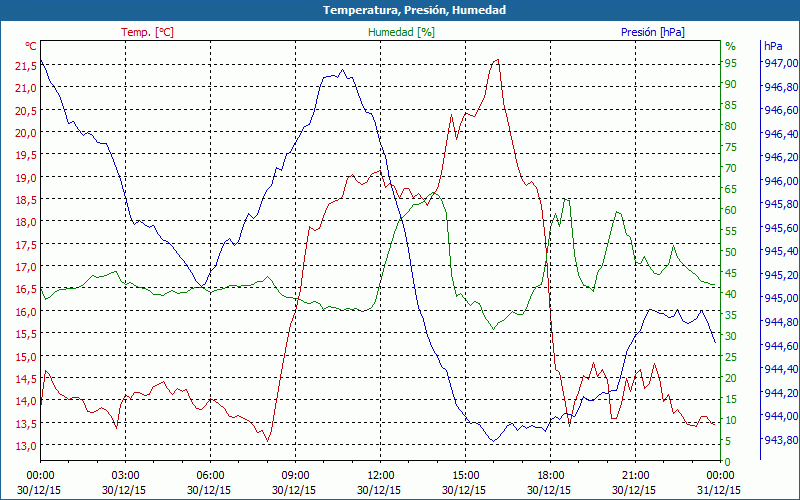
Task: Click the '946,20' pressure axis value
Action: coord(780,157)
